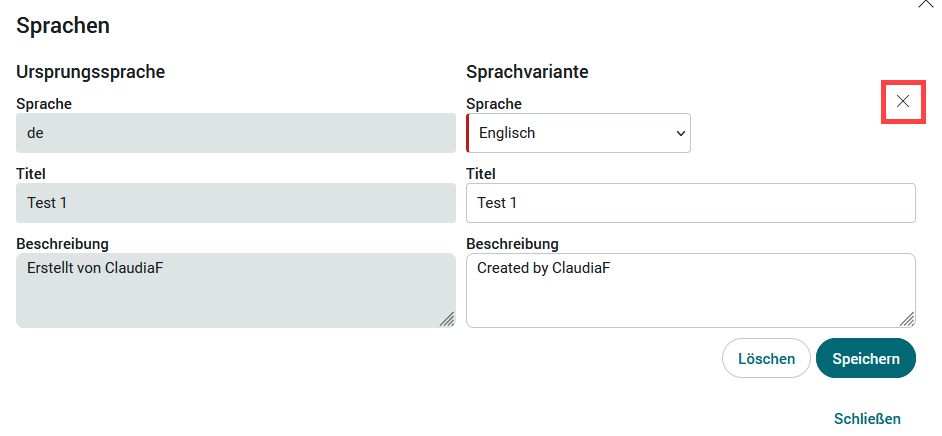Close the Sprachvariante panel with the X icon
Viewport: 942px width, 436px height.
902,101
